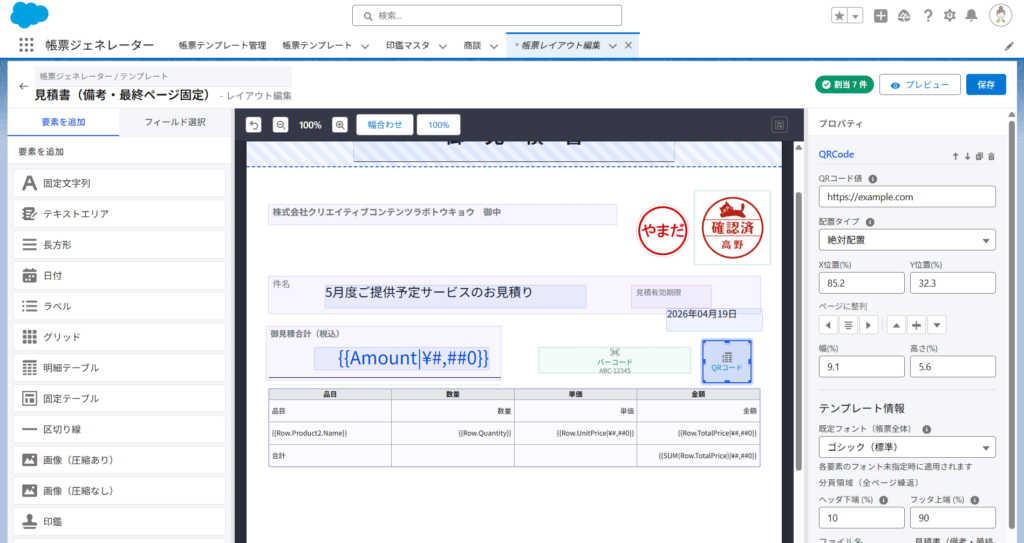Viewport: 1024px width, 543px height.
Task: Click the 100% zoom reset button
Action: click(x=438, y=125)
